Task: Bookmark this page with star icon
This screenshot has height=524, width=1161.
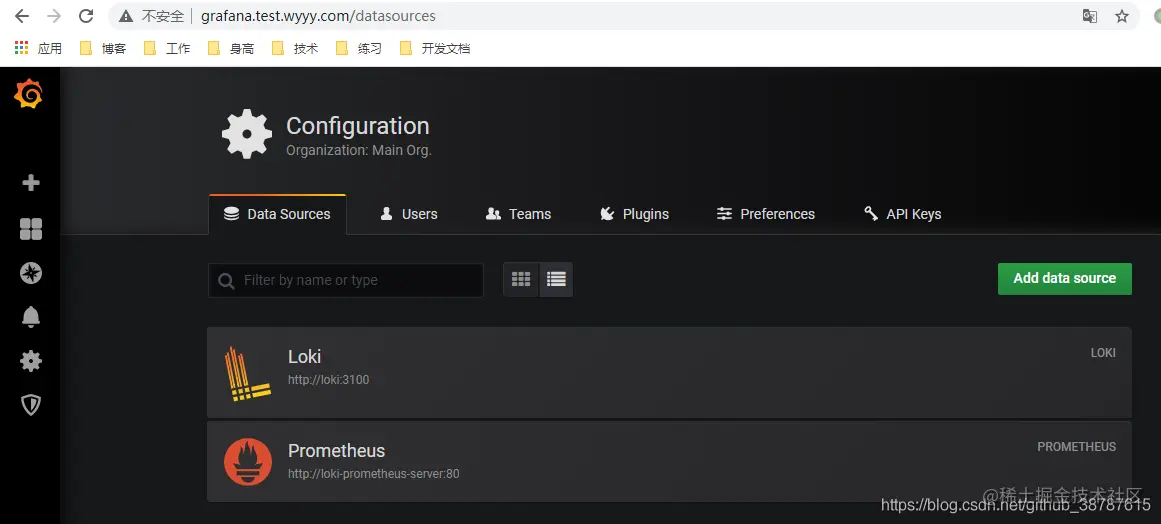Action: click(1122, 16)
